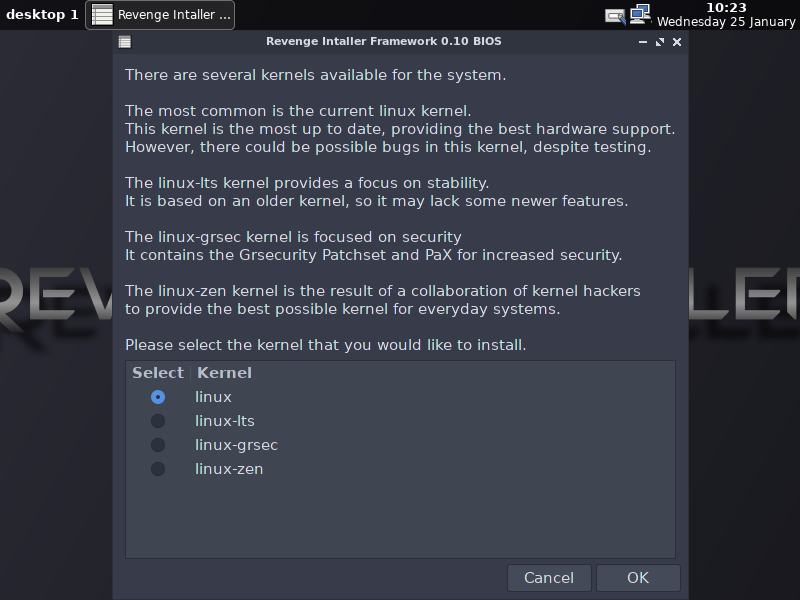Screen dimensions: 800x600
Task: Click the Select column header
Action: click(x=158, y=373)
